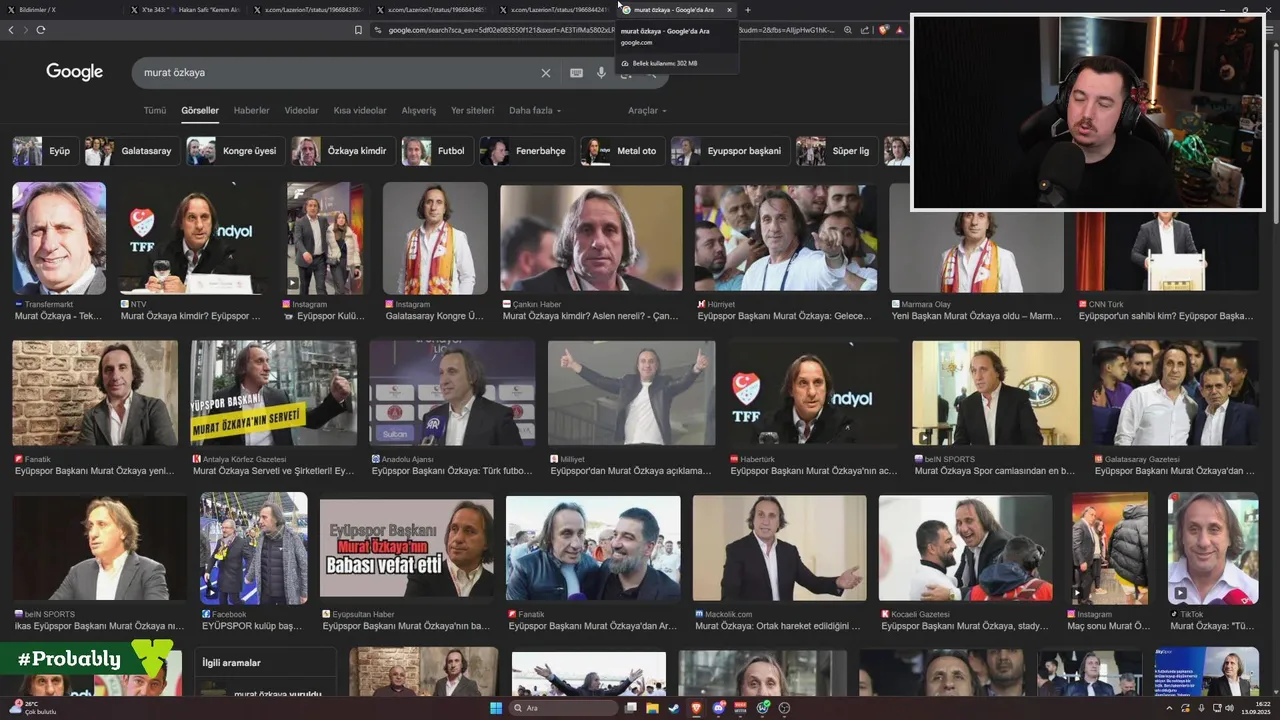The image size is (1280, 720).
Task: Filter images by Metal oto chip
Action: [622, 151]
